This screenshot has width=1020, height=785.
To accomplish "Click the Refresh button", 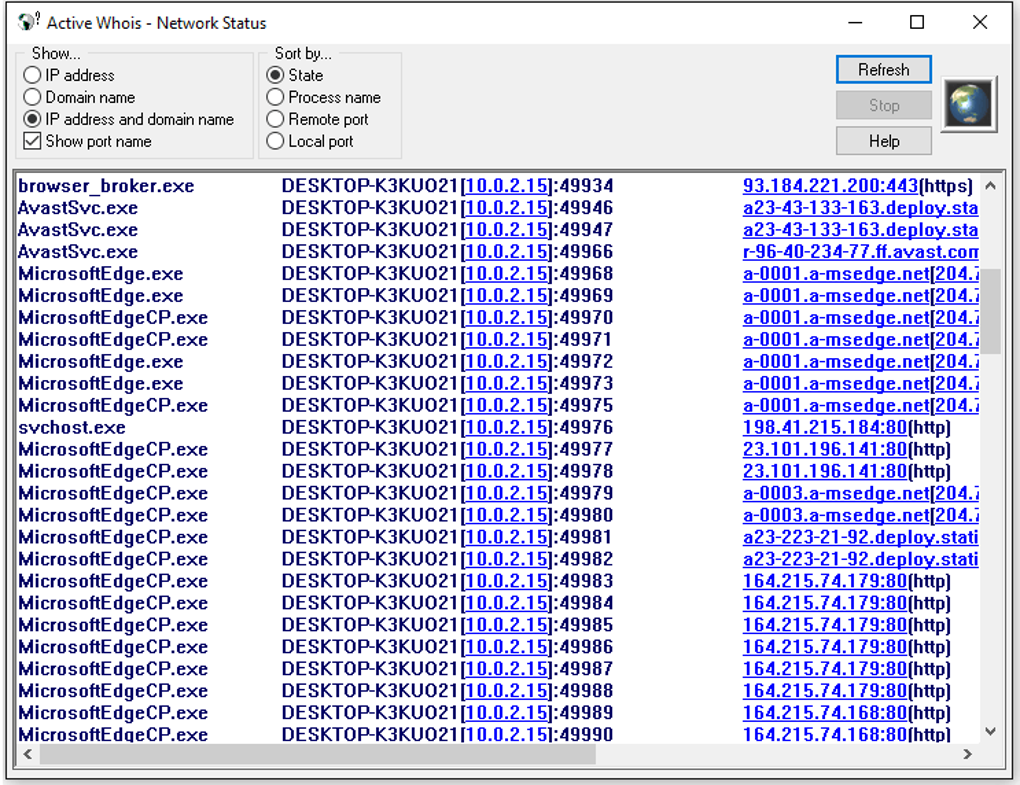I will [x=883, y=70].
